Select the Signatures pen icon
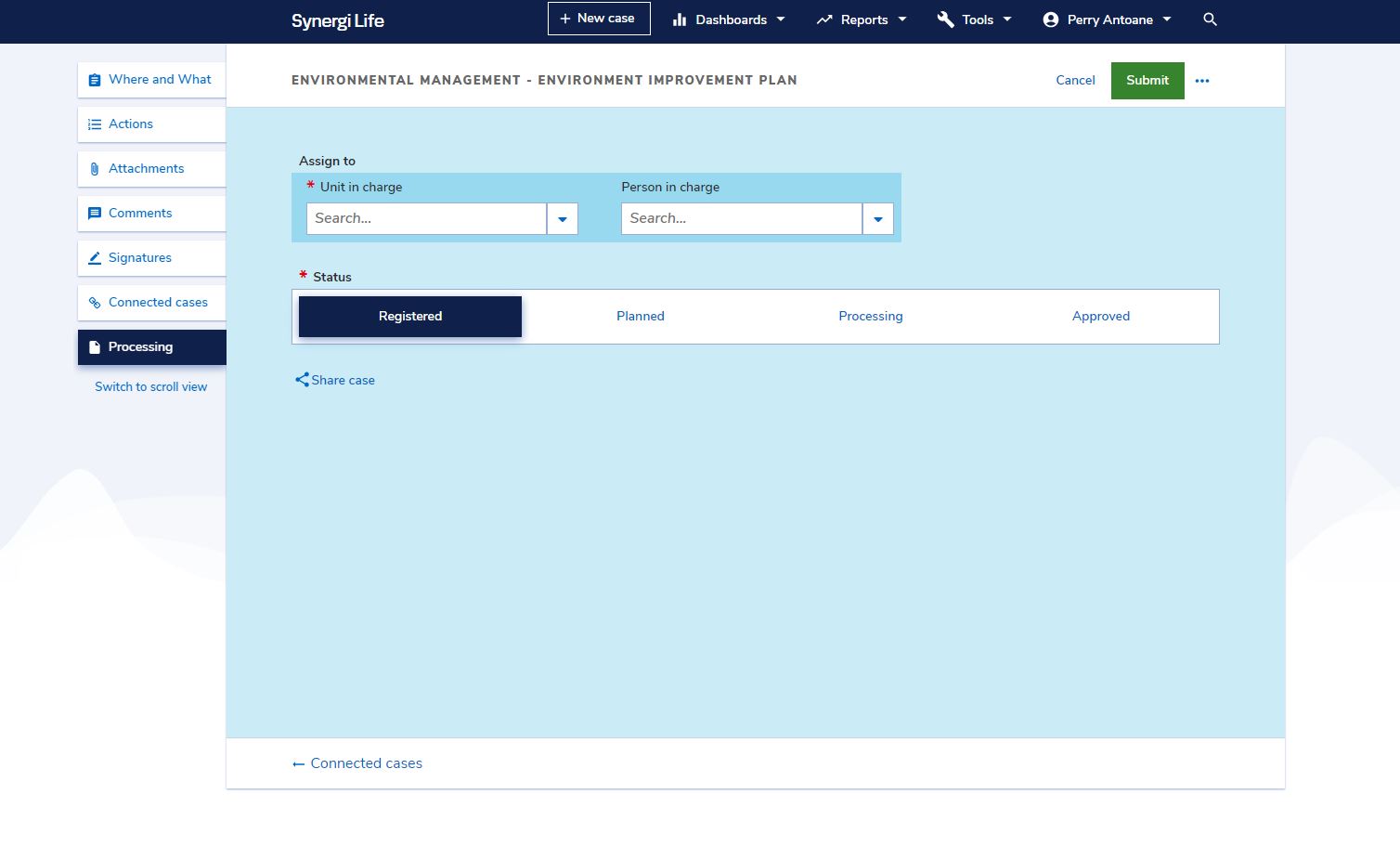 pos(95,257)
